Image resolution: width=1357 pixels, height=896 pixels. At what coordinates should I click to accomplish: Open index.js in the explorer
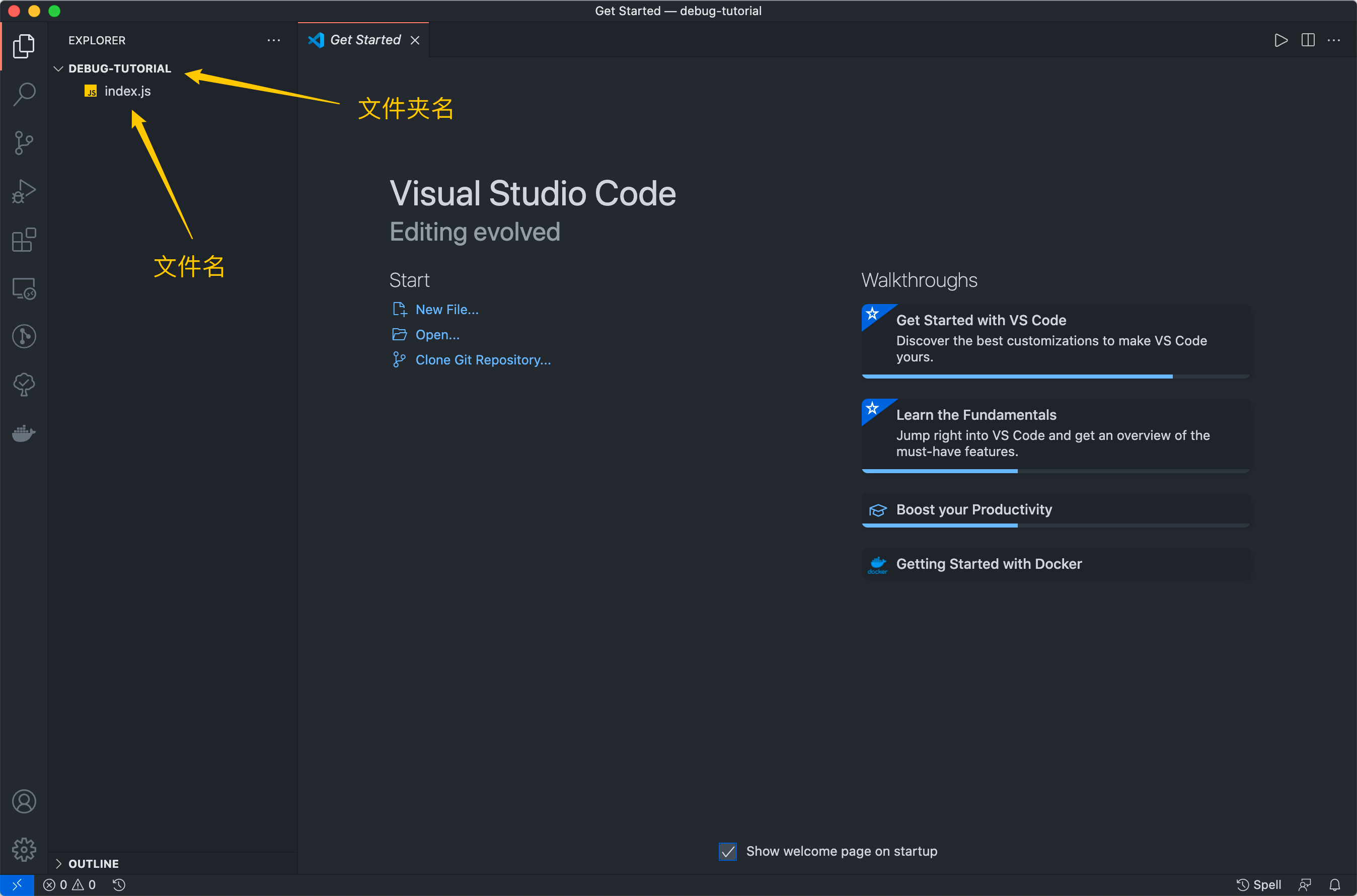(127, 91)
